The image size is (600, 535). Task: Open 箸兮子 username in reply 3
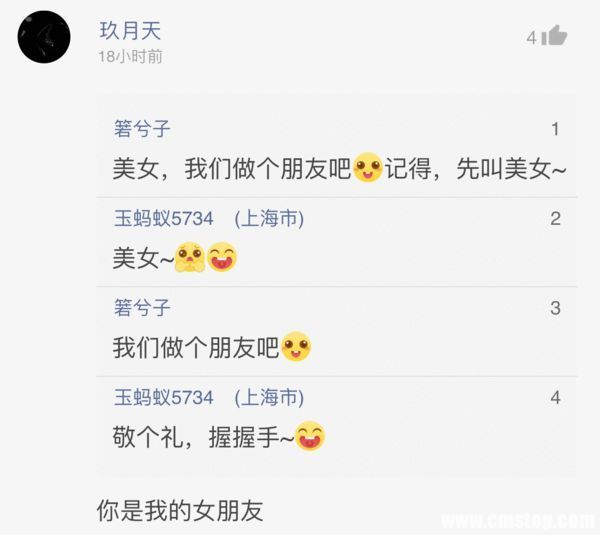point(142,308)
